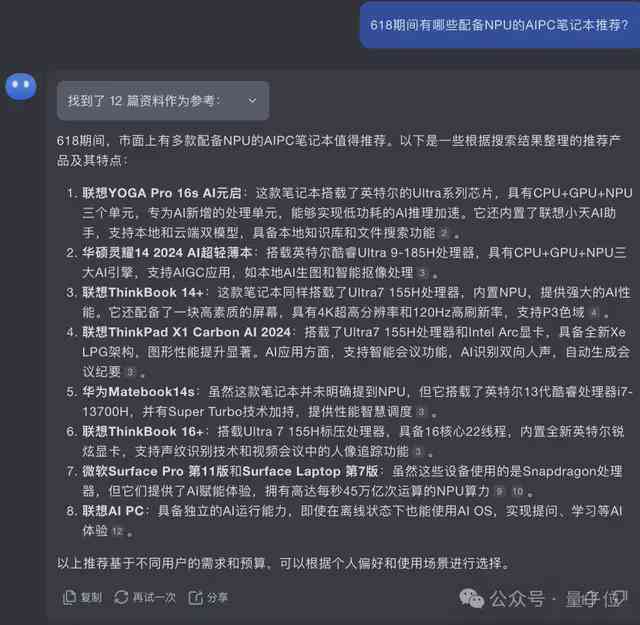The image size is (640, 625).
Task: Click the 再试一次 retry button
Action: click(144, 598)
